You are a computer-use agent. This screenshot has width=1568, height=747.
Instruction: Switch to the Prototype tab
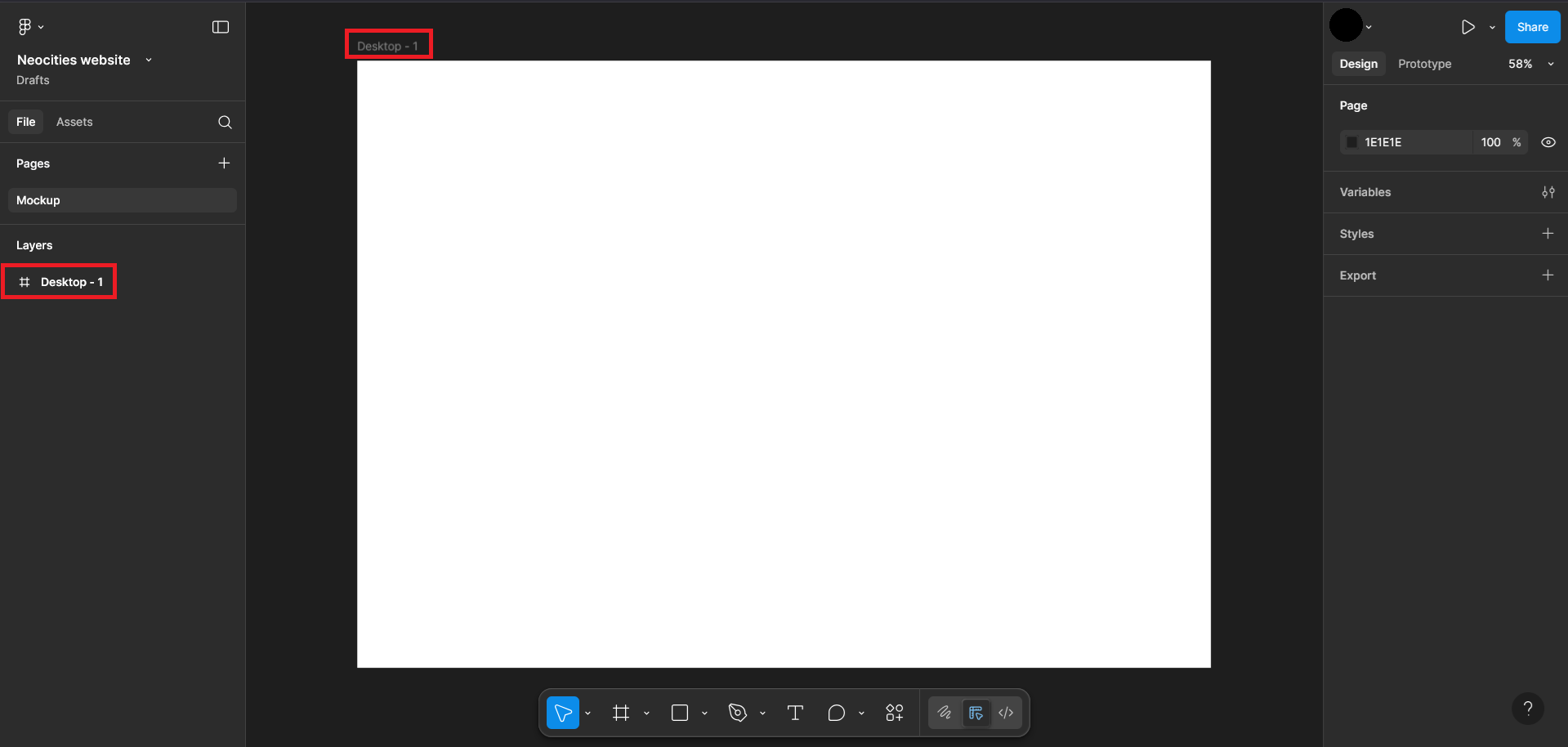[1423, 64]
